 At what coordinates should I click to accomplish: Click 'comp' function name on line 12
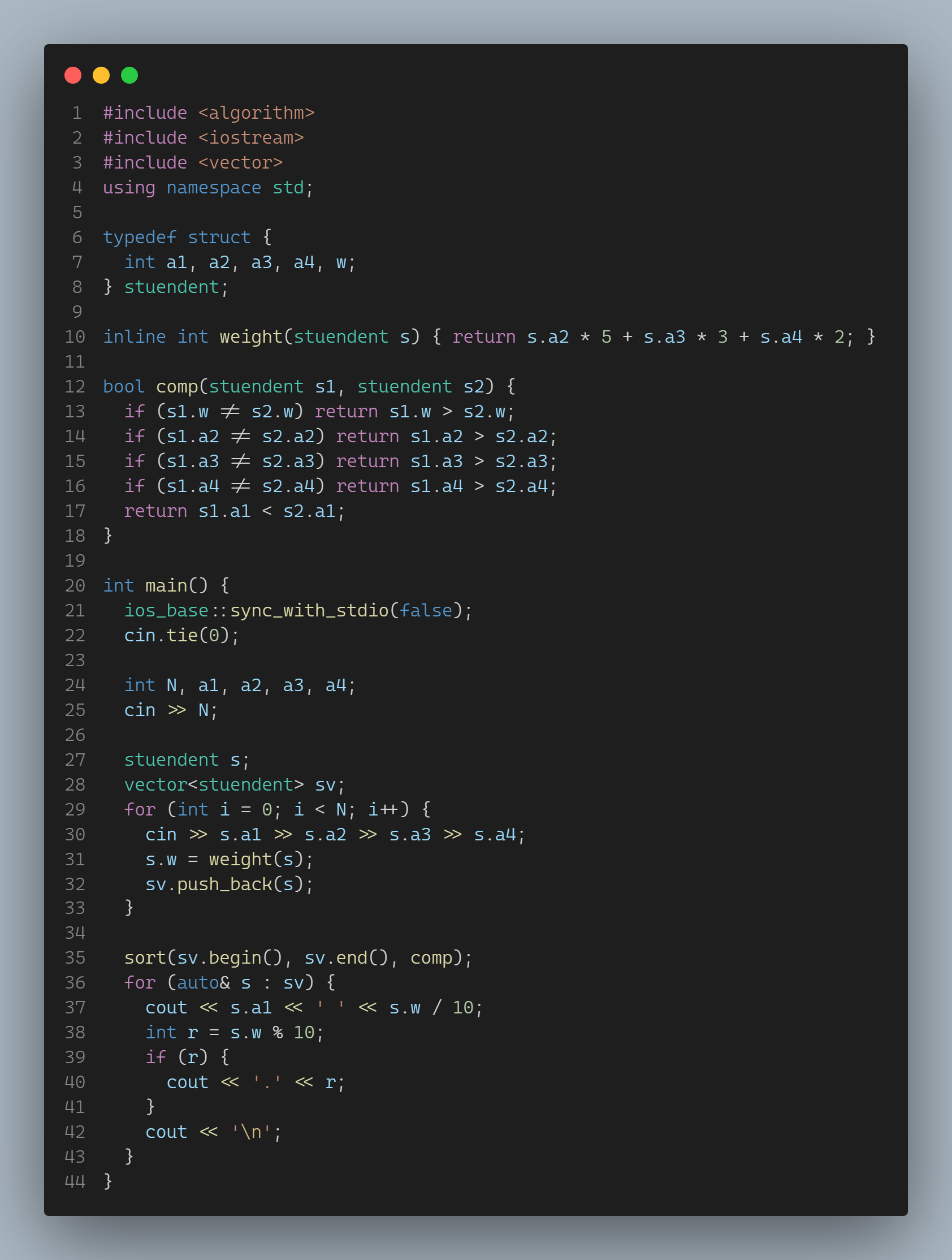[176, 386]
